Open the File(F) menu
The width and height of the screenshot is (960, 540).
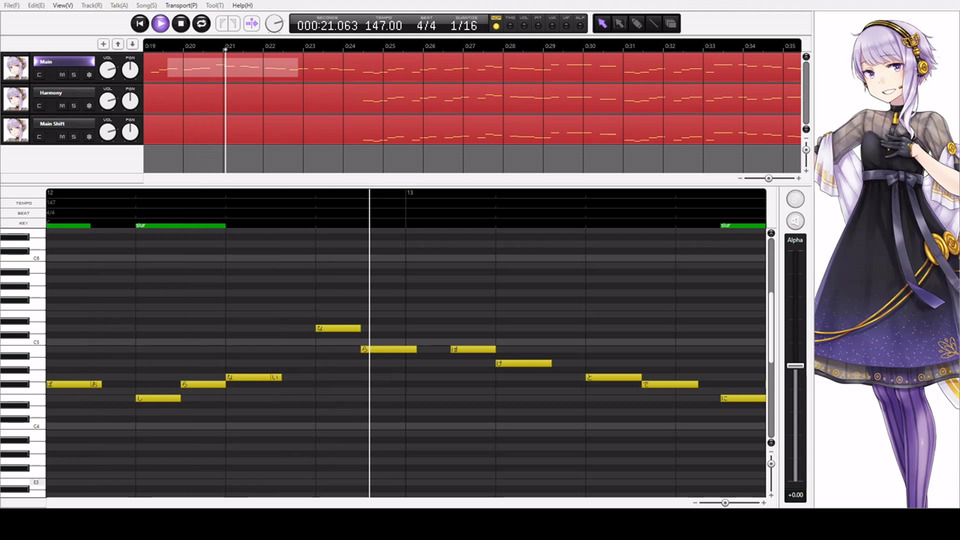pos(12,6)
